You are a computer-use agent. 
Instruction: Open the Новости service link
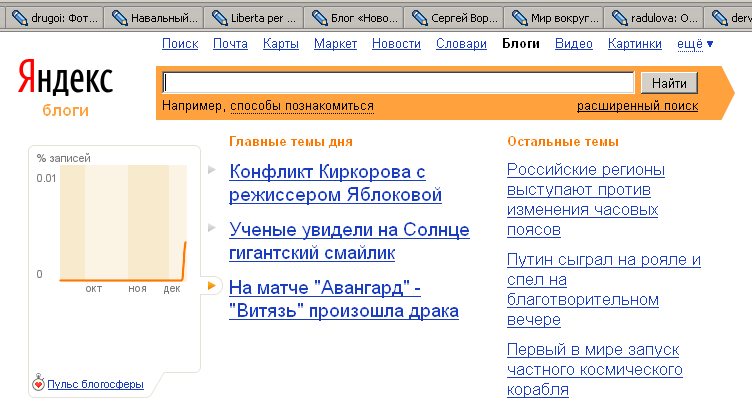[x=396, y=44]
